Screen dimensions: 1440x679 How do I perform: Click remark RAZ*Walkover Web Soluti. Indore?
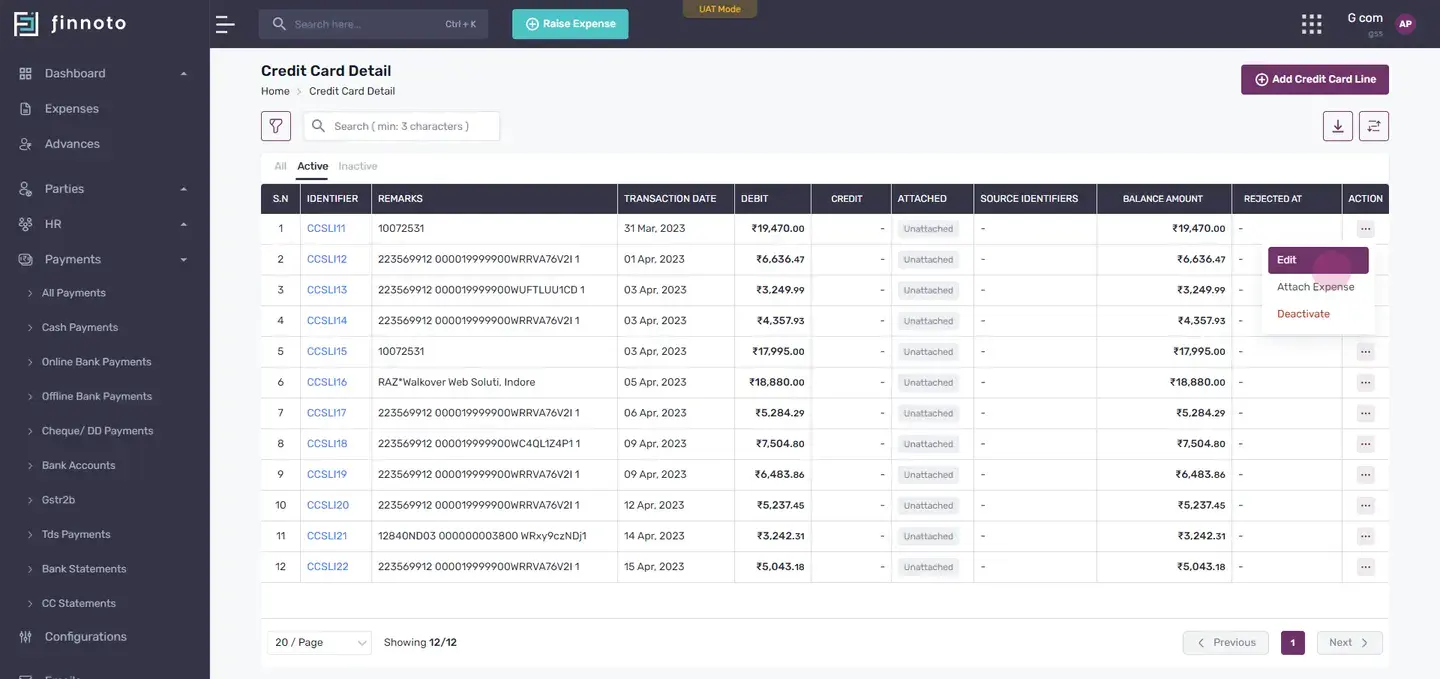click(456, 383)
